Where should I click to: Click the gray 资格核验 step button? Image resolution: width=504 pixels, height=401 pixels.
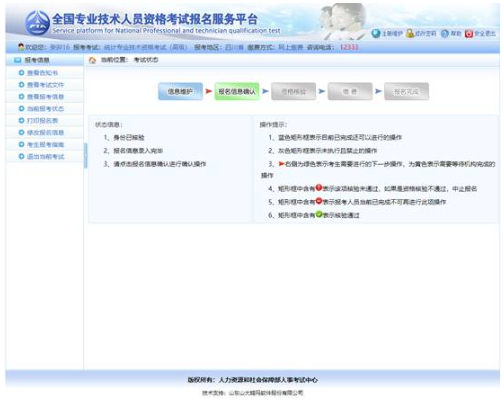pos(293,91)
